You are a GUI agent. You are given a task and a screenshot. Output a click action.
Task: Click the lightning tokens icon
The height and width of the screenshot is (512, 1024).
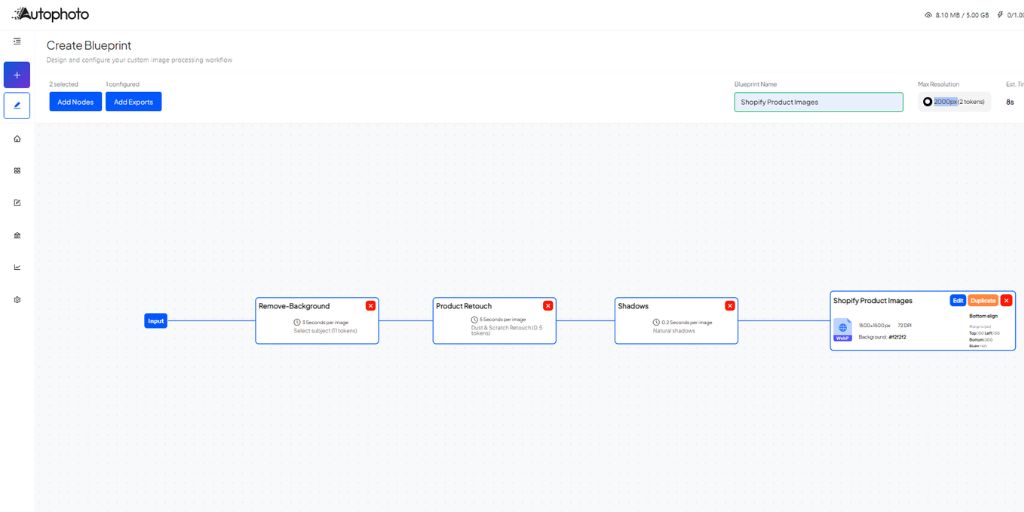1000,15
